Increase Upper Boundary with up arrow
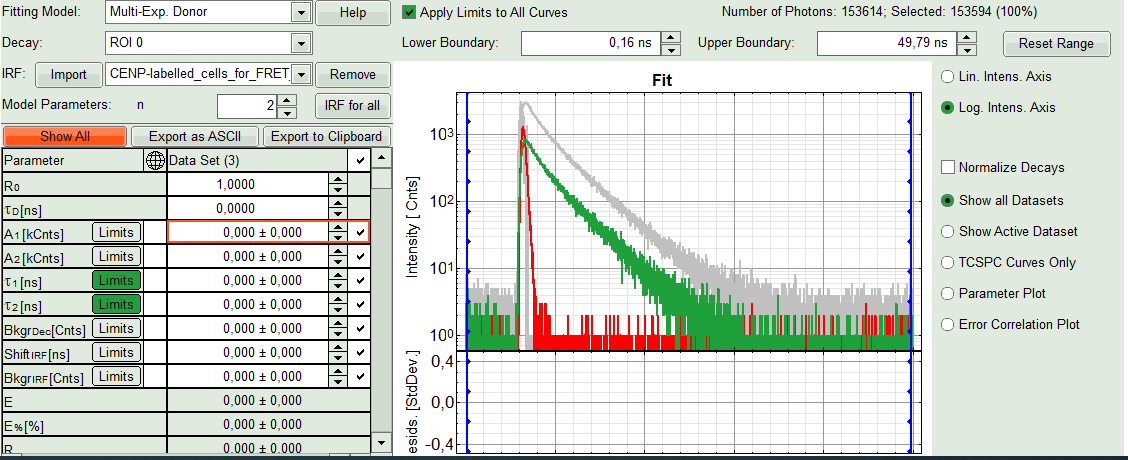The image size is (1128, 460). [x=967, y=38]
